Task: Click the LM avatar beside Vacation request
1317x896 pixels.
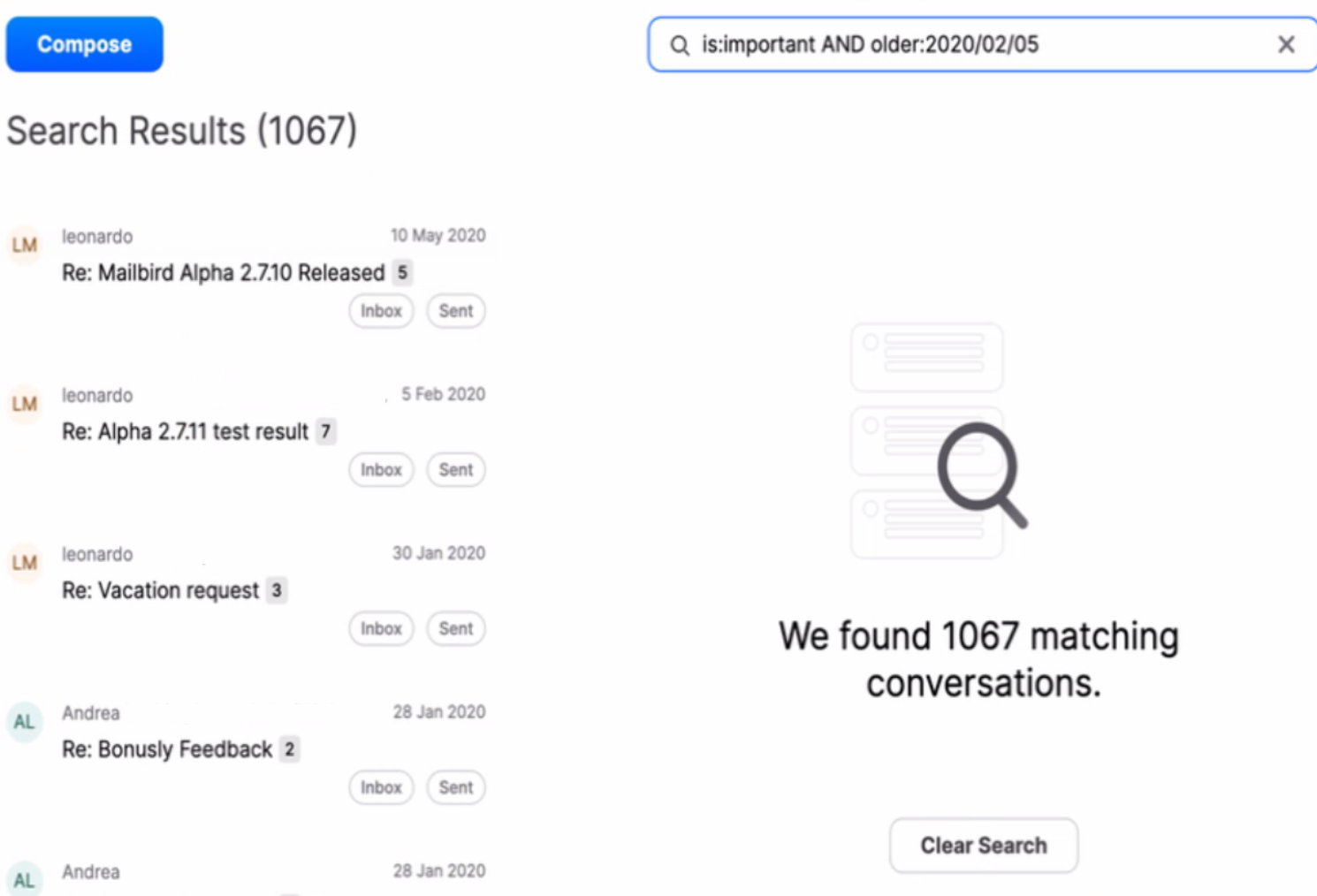Action: pyautogui.click(x=24, y=563)
